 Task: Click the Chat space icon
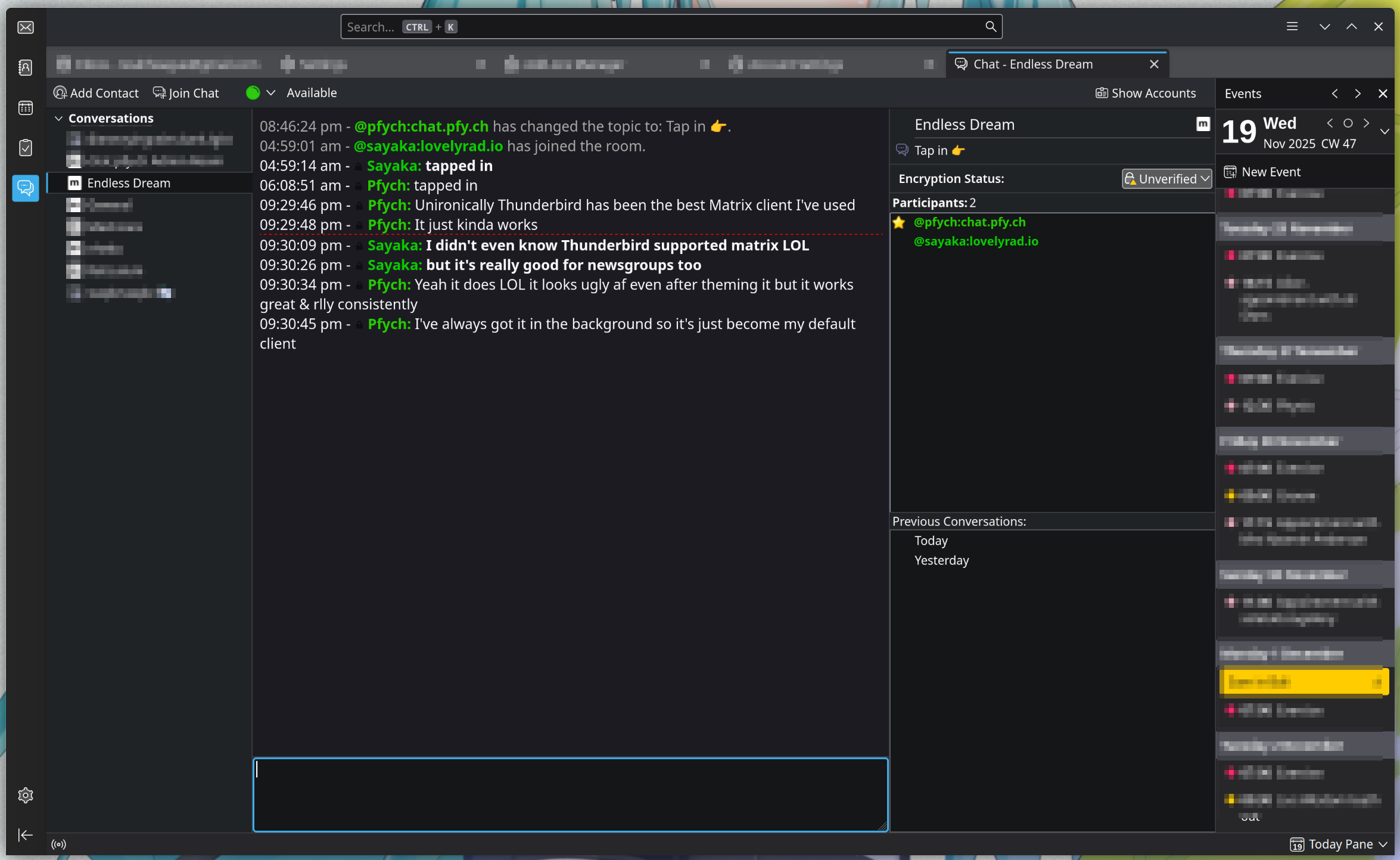tap(26, 188)
